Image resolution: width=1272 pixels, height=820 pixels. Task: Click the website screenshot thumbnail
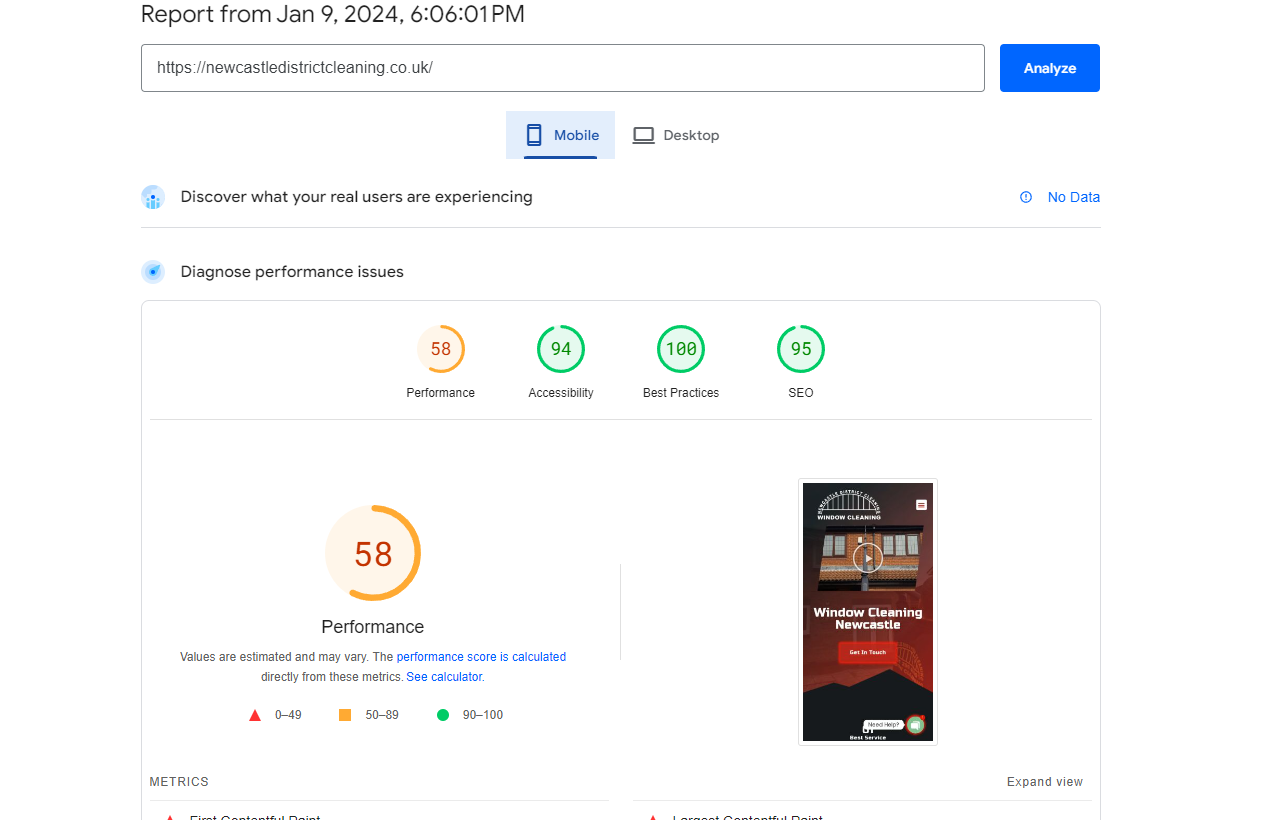pos(868,612)
